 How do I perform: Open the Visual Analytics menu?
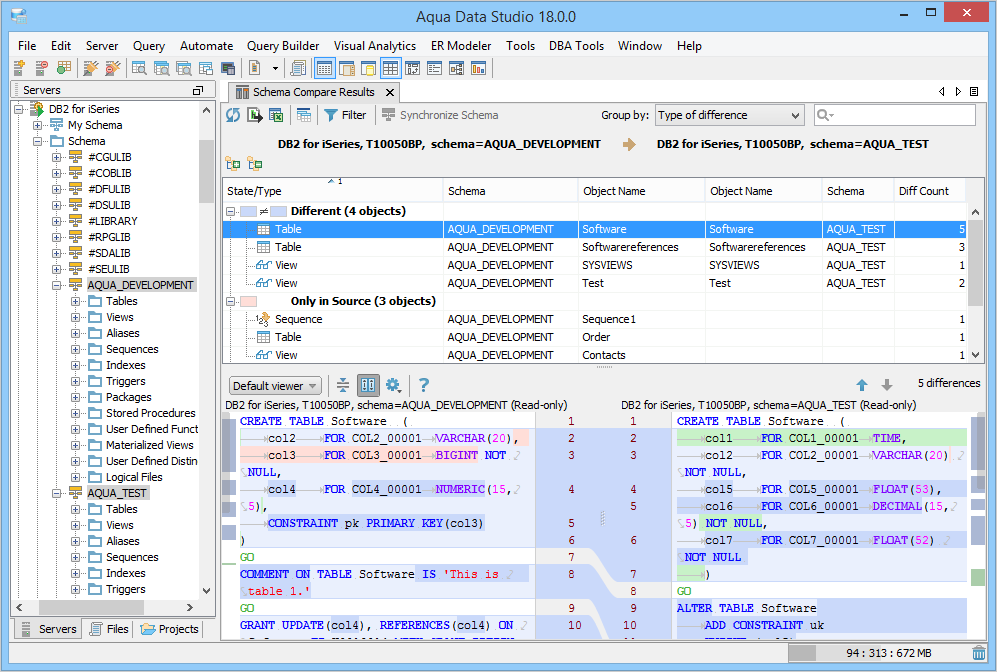tap(375, 46)
